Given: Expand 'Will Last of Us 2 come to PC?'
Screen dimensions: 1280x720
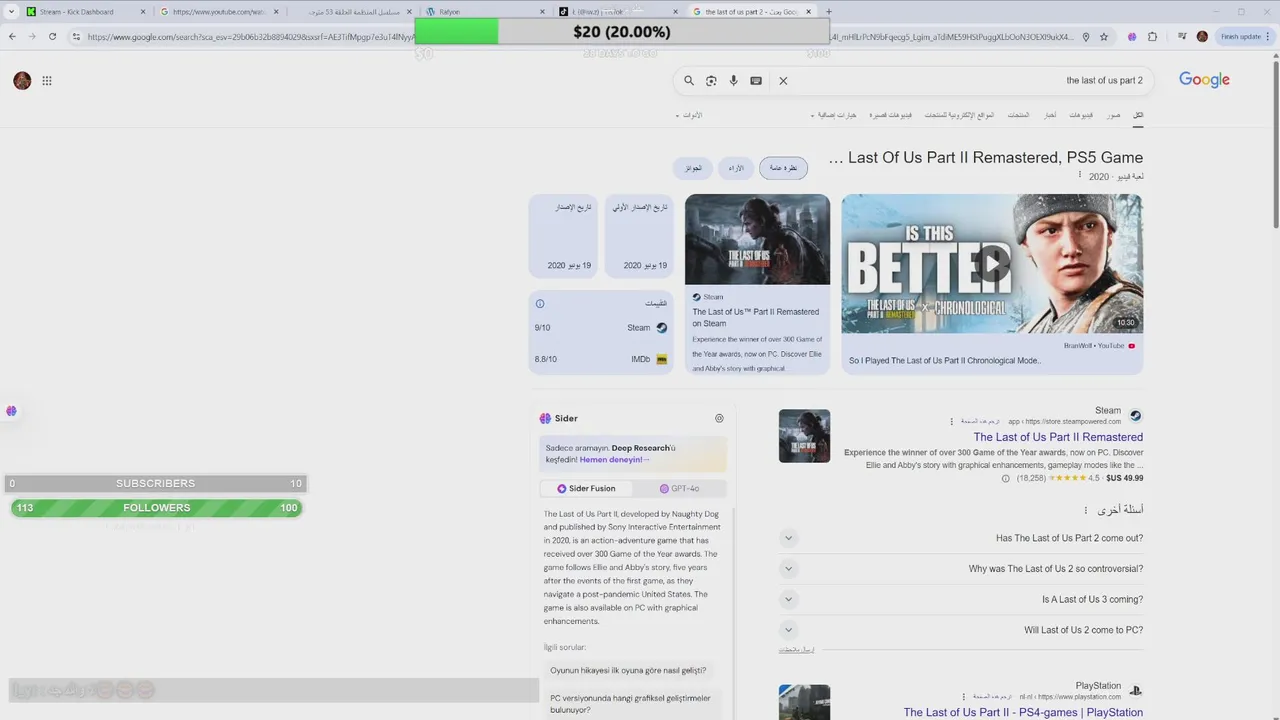Looking at the screenshot, I should (x=961, y=630).
